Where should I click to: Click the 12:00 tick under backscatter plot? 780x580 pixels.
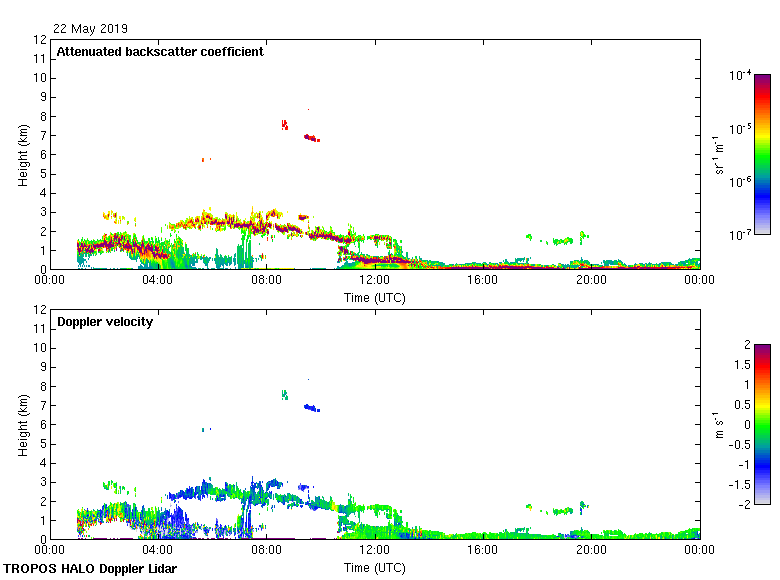point(375,281)
